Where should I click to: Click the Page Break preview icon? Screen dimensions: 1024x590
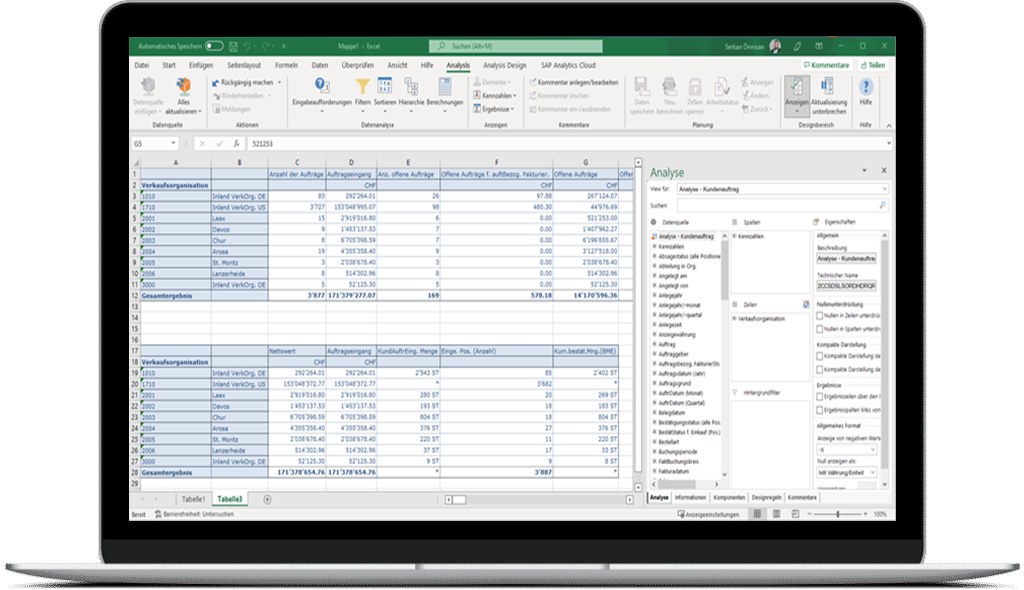pyautogui.click(x=795, y=514)
